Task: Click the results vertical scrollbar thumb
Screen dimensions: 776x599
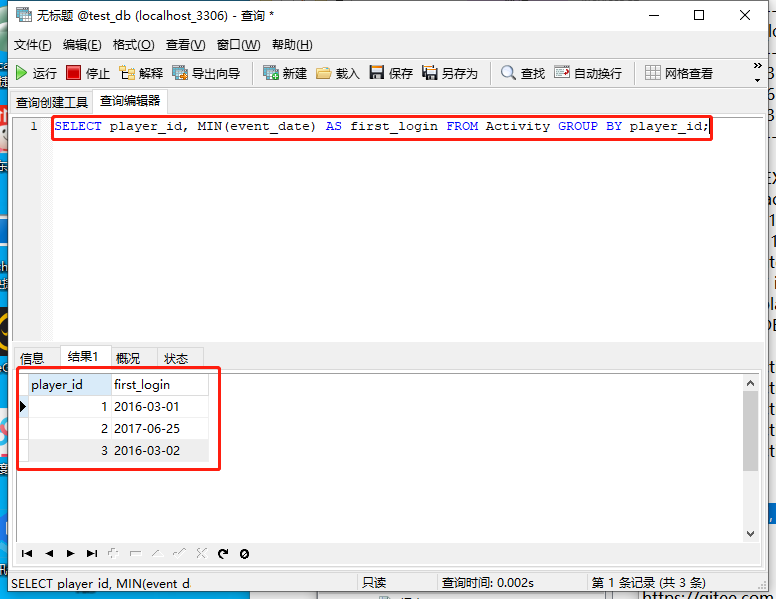Action: point(750,431)
